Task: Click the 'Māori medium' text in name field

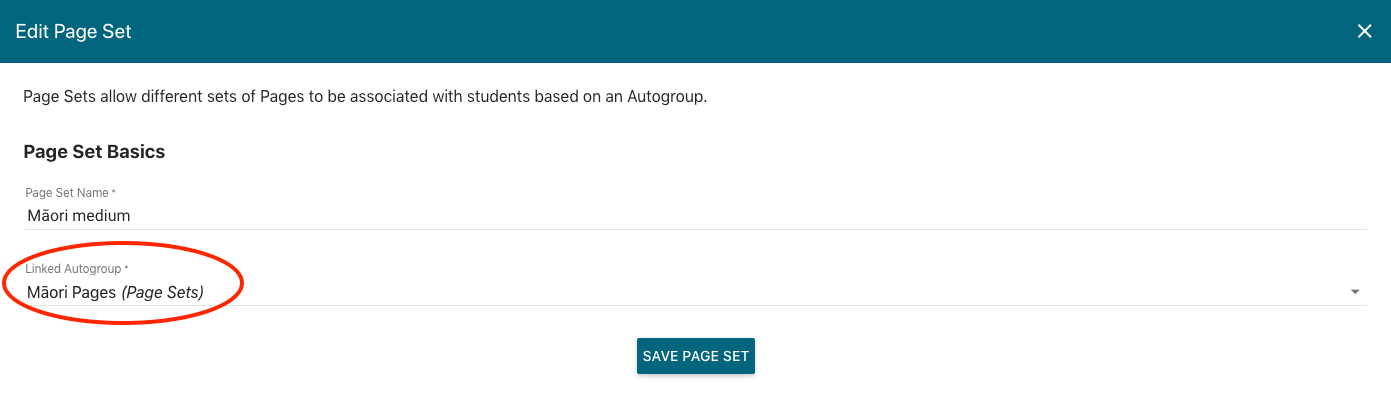Action: click(79, 215)
